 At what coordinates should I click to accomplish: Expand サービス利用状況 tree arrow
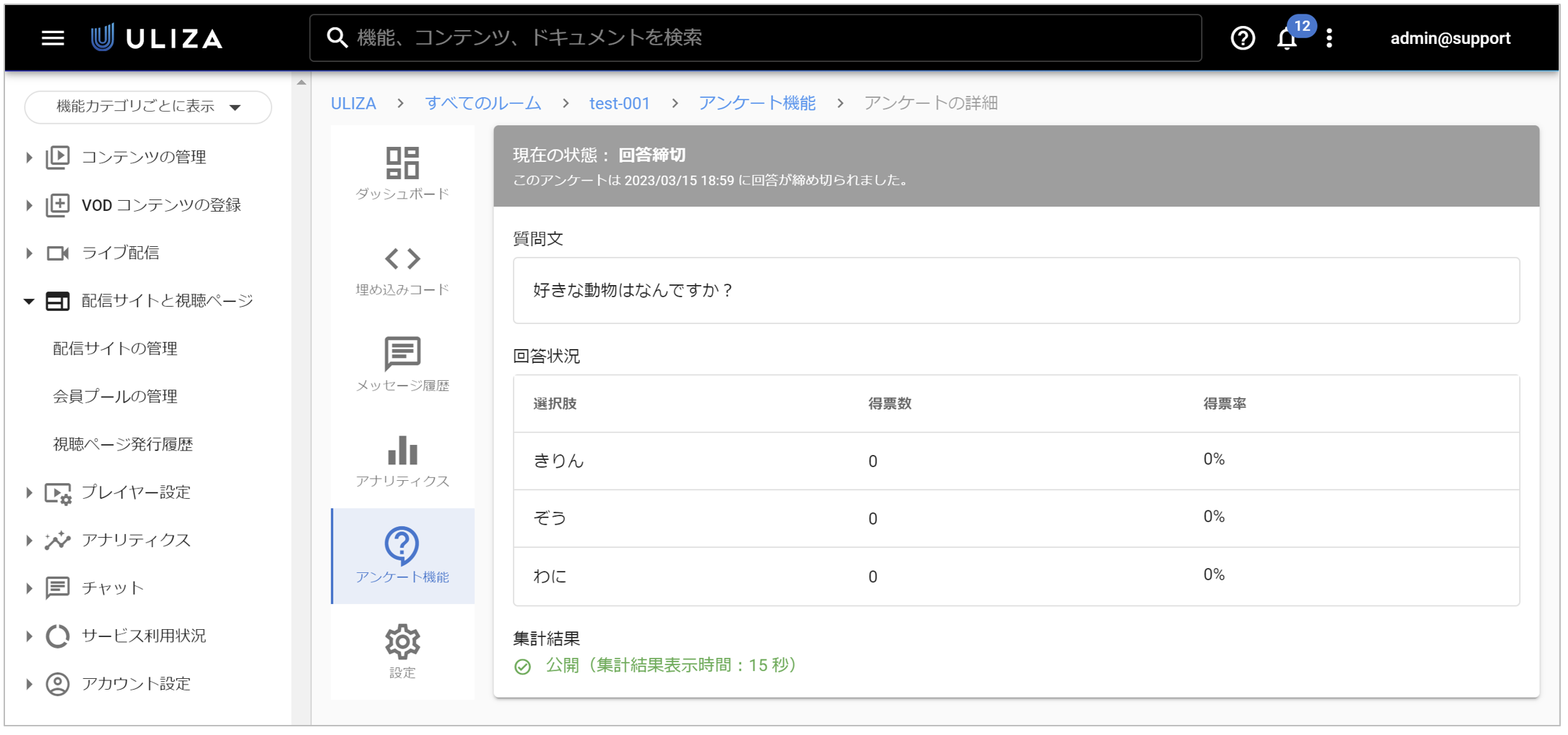click(x=29, y=636)
